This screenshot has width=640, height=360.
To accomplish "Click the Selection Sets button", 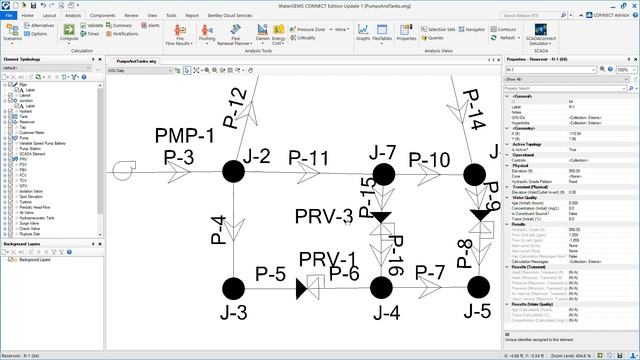I will (438, 29).
